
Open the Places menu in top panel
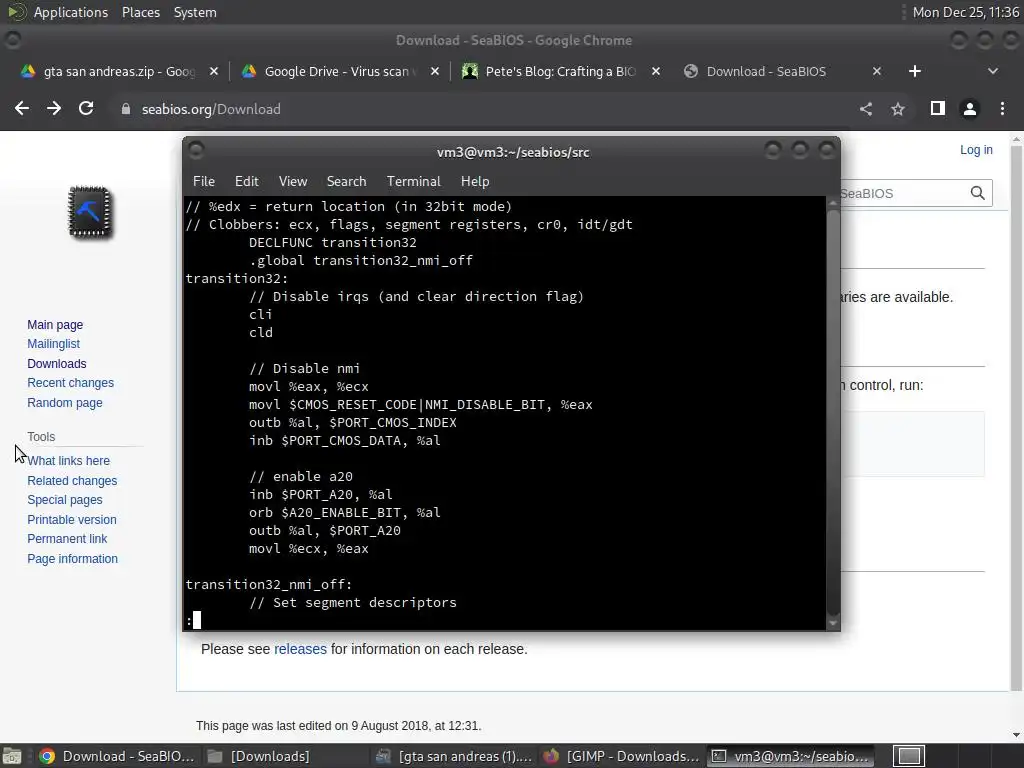pyautogui.click(x=140, y=12)
